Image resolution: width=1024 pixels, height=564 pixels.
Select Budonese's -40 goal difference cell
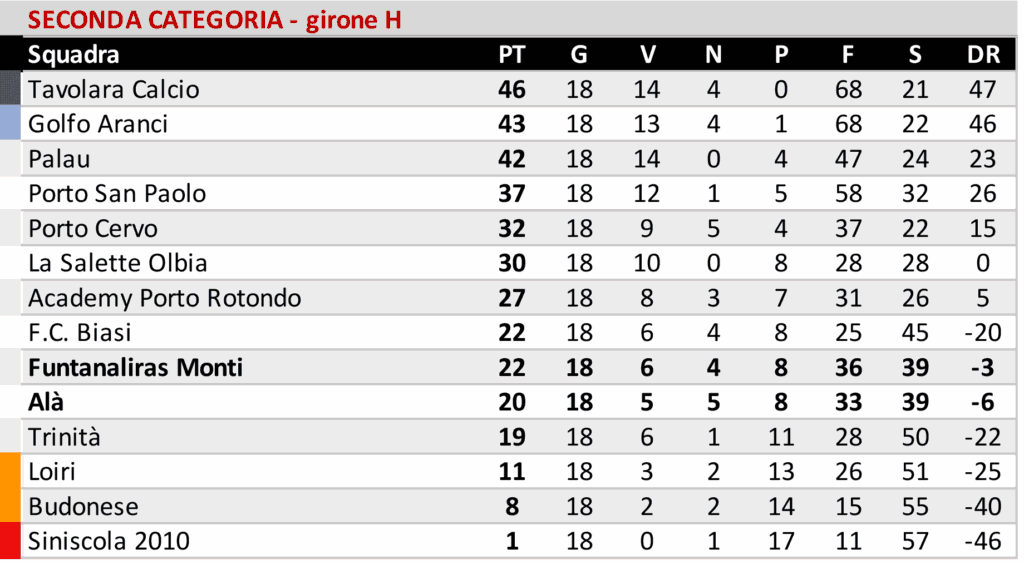tap(983, 507)
